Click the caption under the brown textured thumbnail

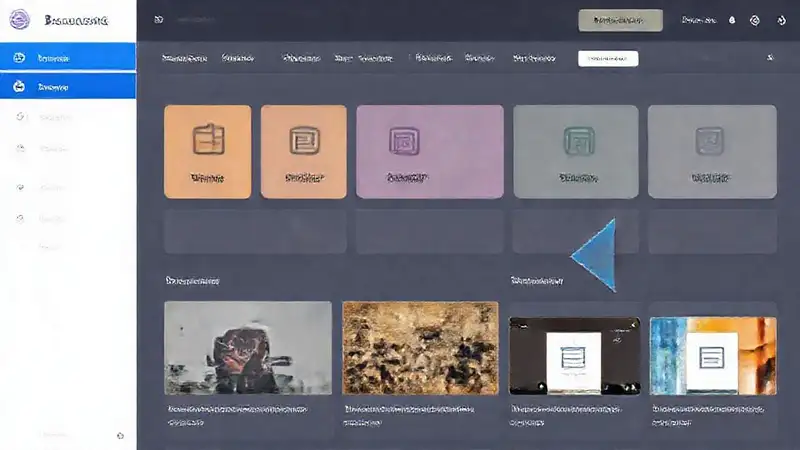[x=409, y=416]
